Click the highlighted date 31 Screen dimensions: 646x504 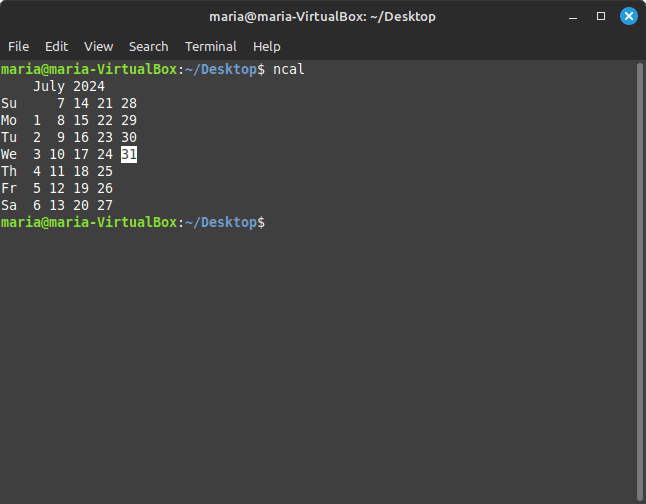coord(129,155)
